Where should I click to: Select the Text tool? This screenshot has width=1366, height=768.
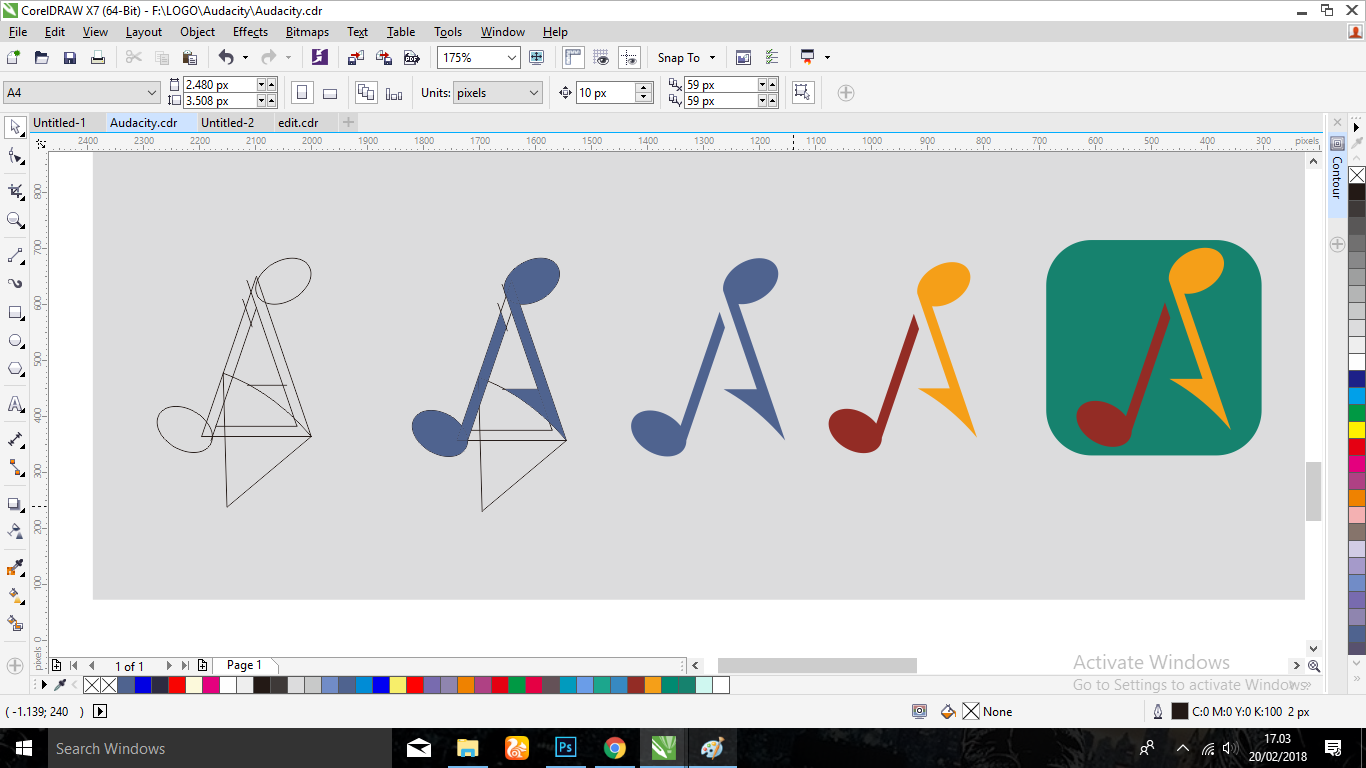pyautogui.click(x=15, y=404)
